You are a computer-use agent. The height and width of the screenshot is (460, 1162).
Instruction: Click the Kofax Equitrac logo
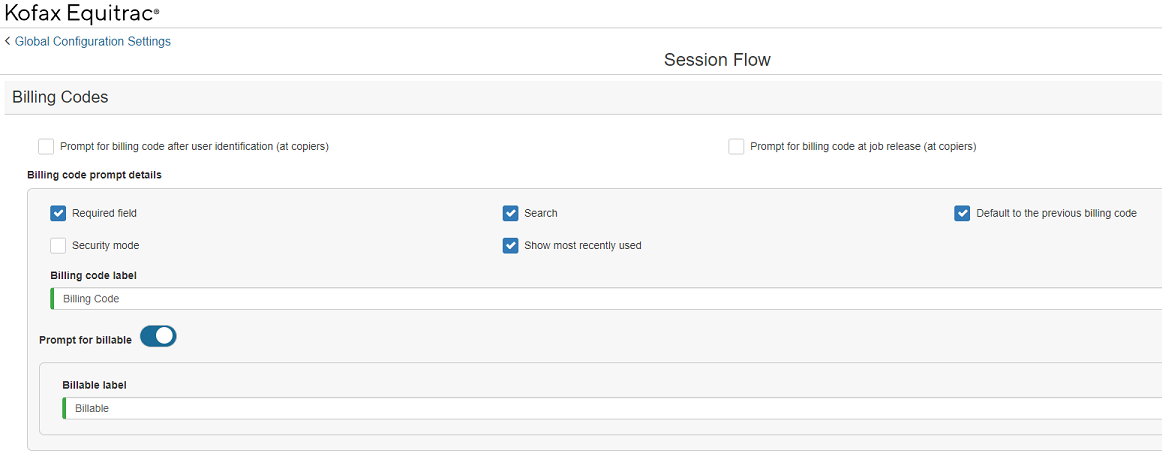click(82, 13)
